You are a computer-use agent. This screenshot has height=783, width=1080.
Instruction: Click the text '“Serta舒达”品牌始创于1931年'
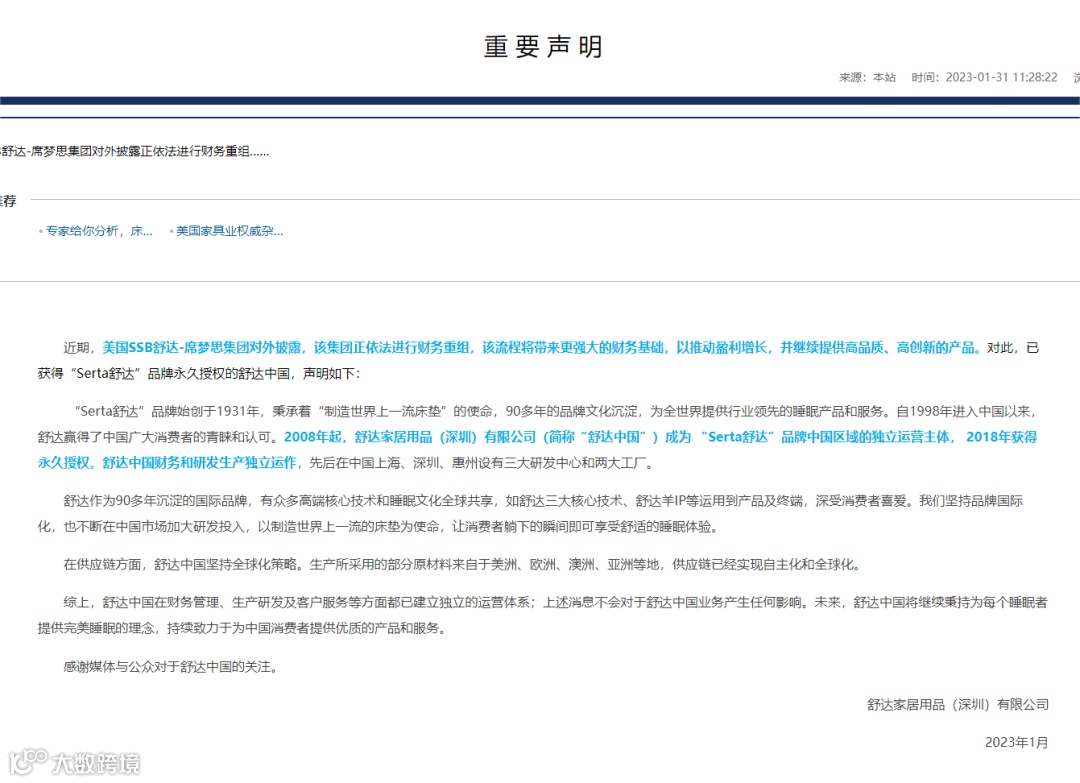[167, 411]
